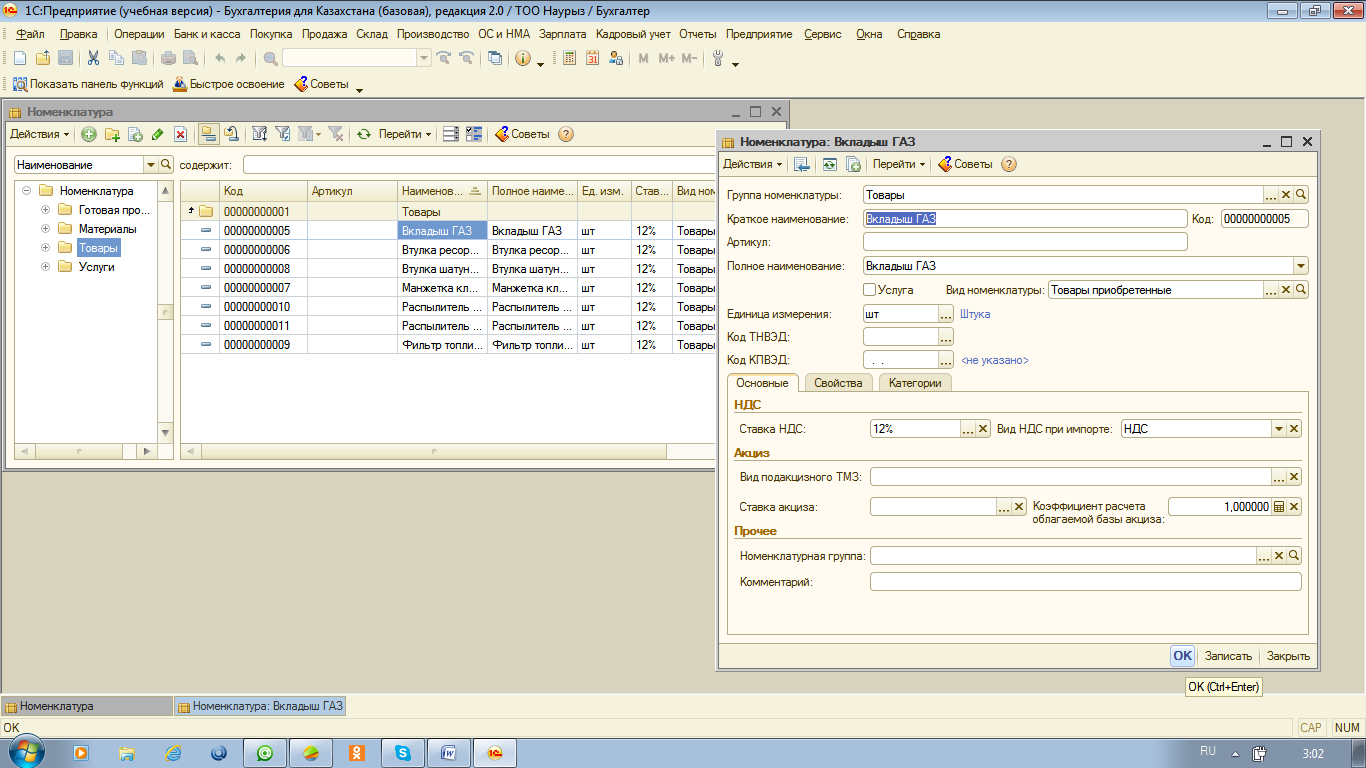
Task: Click the Записать button
Action: pos(1228,656)
